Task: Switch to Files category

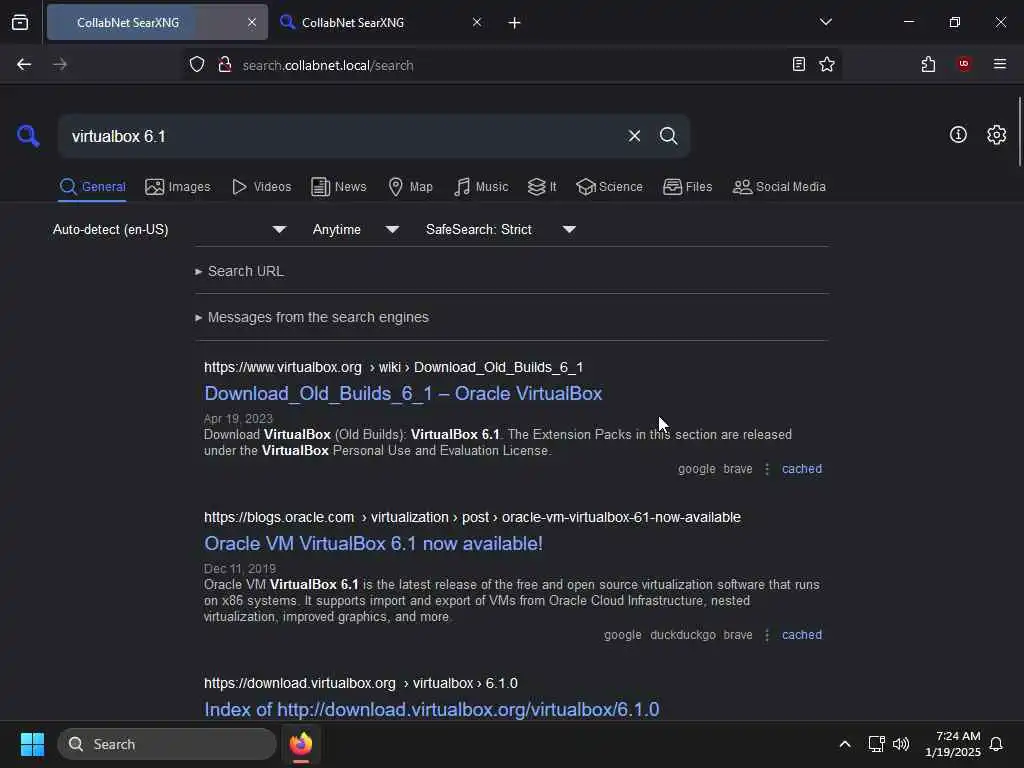Action: 687,187
